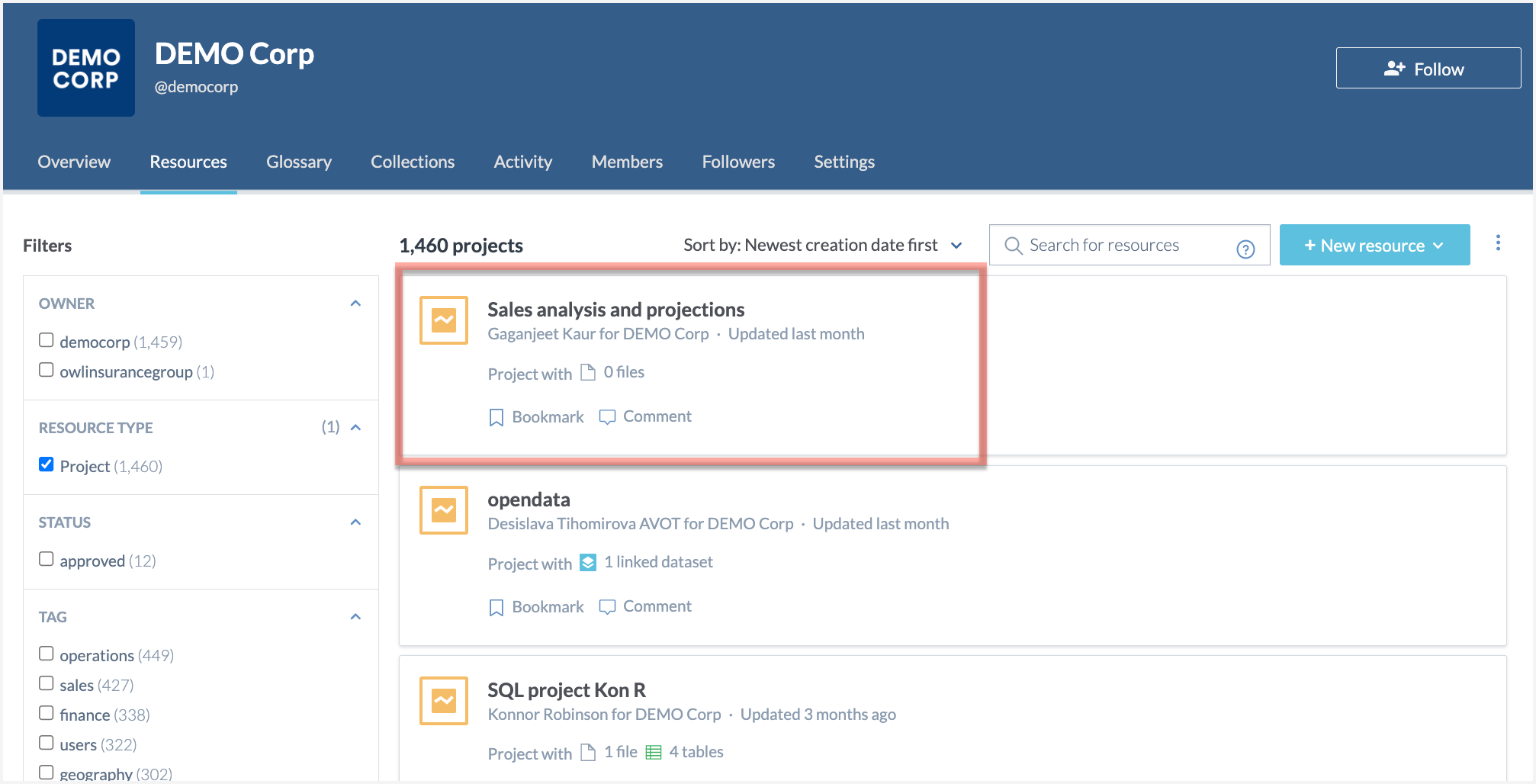Click the file icon next to 1 file
This screenshot has width=1536, height=784.
tap(588, 753)
